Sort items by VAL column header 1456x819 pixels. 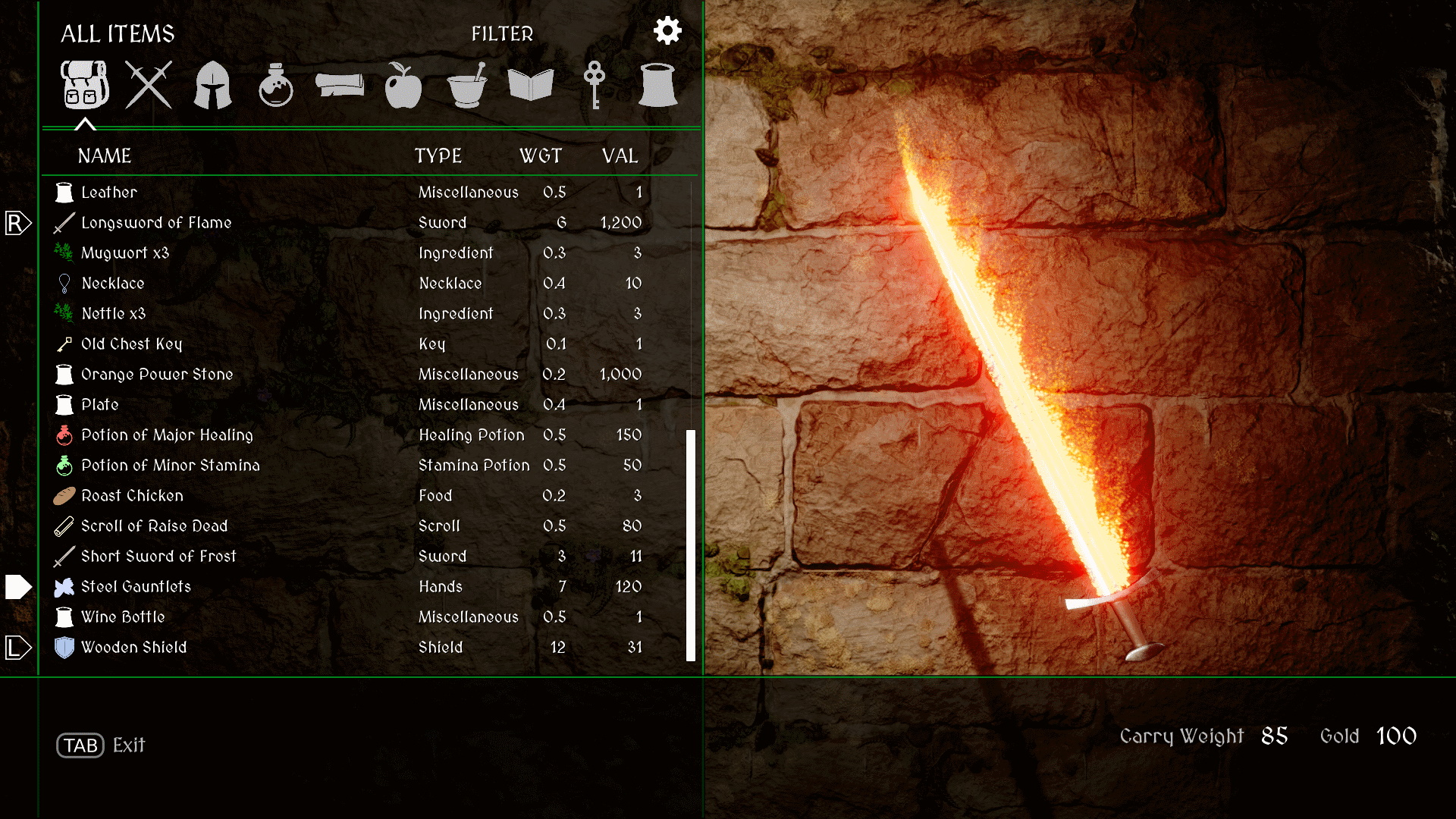click(616, 155)
